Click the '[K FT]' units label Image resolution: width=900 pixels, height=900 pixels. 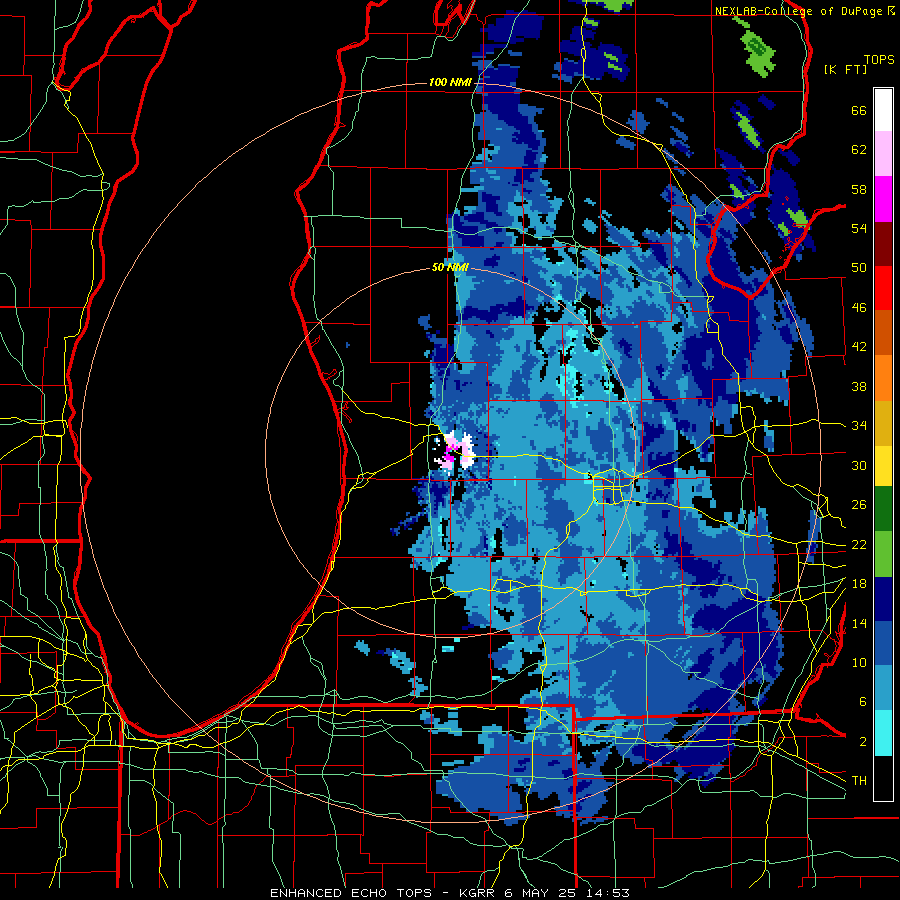click(845, 69)
